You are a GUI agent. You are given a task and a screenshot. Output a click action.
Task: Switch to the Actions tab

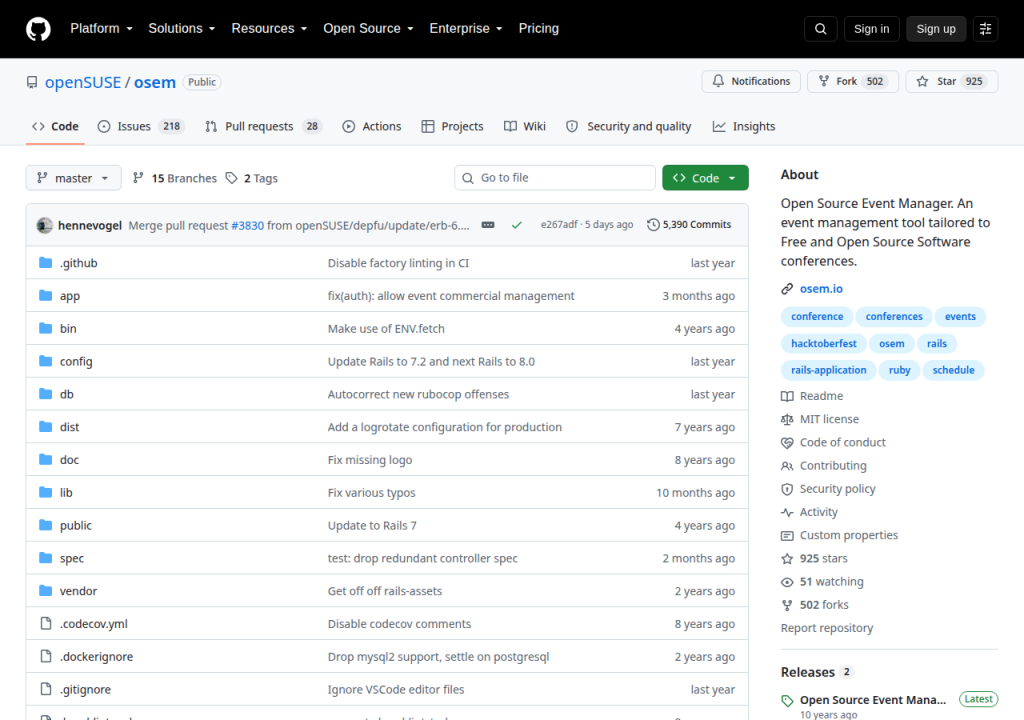(372, 126)
